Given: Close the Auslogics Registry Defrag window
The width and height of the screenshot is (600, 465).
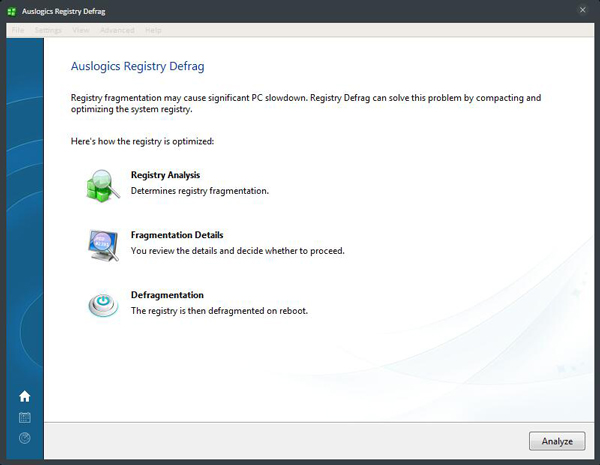Looking at the screenshot, I should (582, 10).
